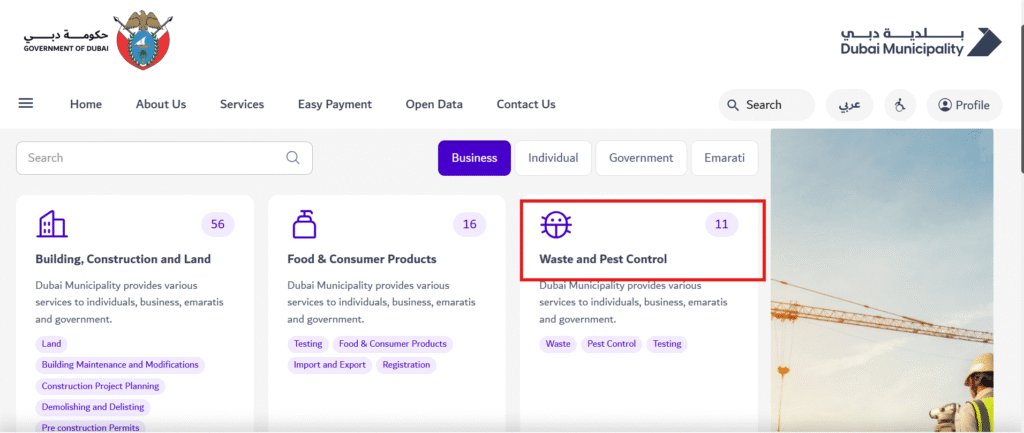The height and width of the screenshot is (433, 1024).
Task: Click the Pest Control tag
Action: pyautogui.click(x=611, y=344)
